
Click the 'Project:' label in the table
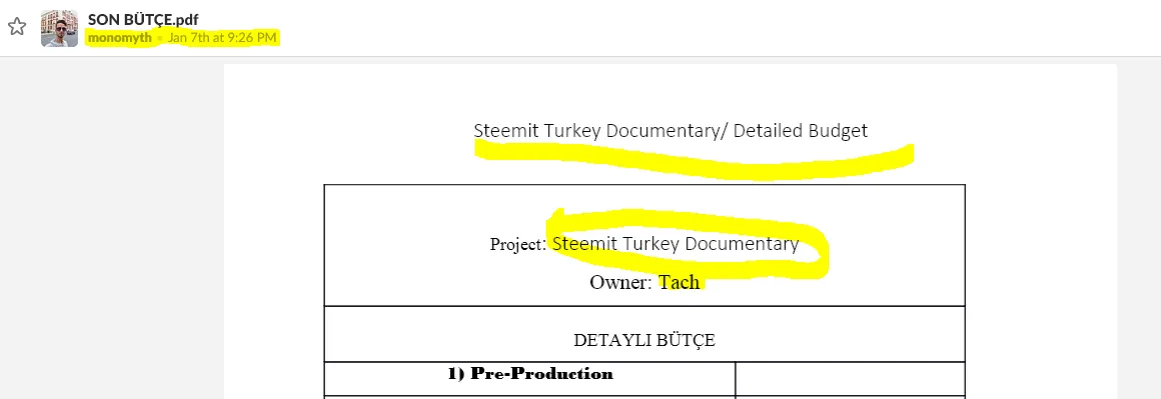coord(518,244)
